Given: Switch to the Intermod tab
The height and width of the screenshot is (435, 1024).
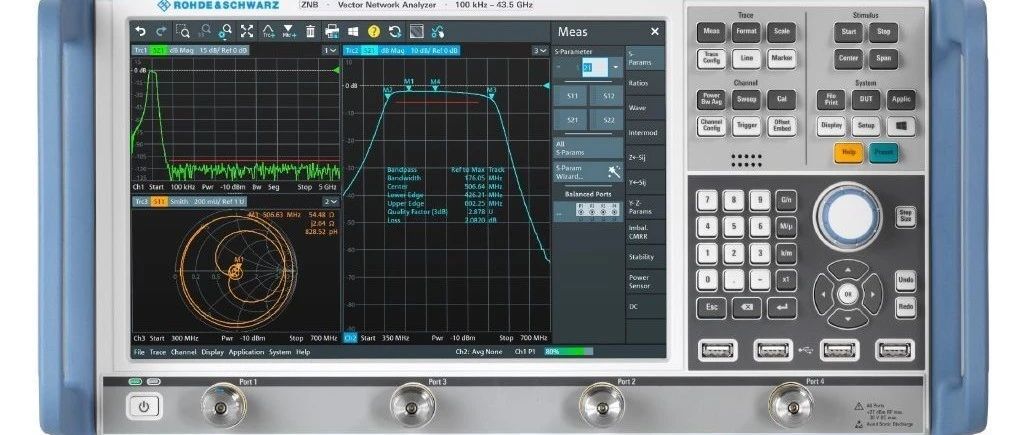Looking at the screenshot, I should (645, 133).
